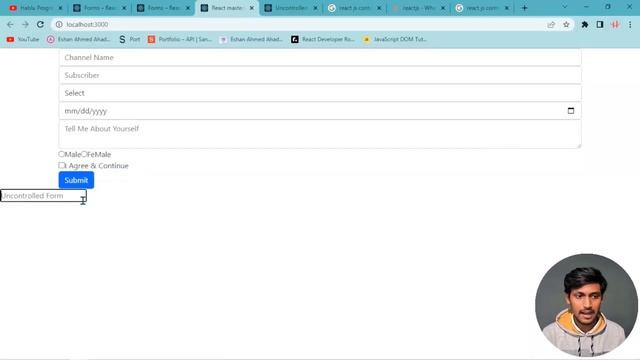640x360 pixels.
Task: Bookmark this tab with the star icon
Action: tap(566, 24)
